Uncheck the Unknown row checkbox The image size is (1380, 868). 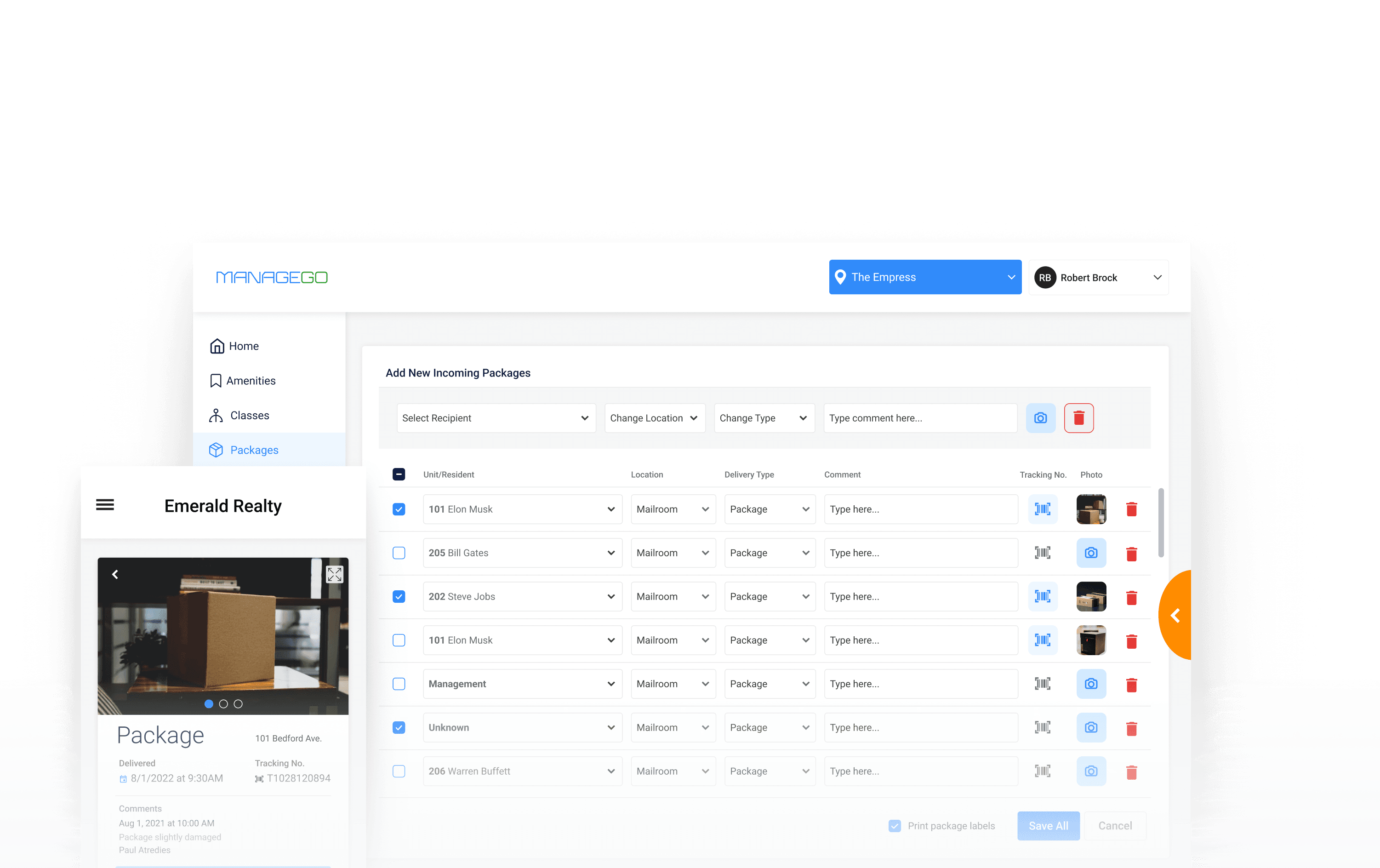tap(399, 727)
